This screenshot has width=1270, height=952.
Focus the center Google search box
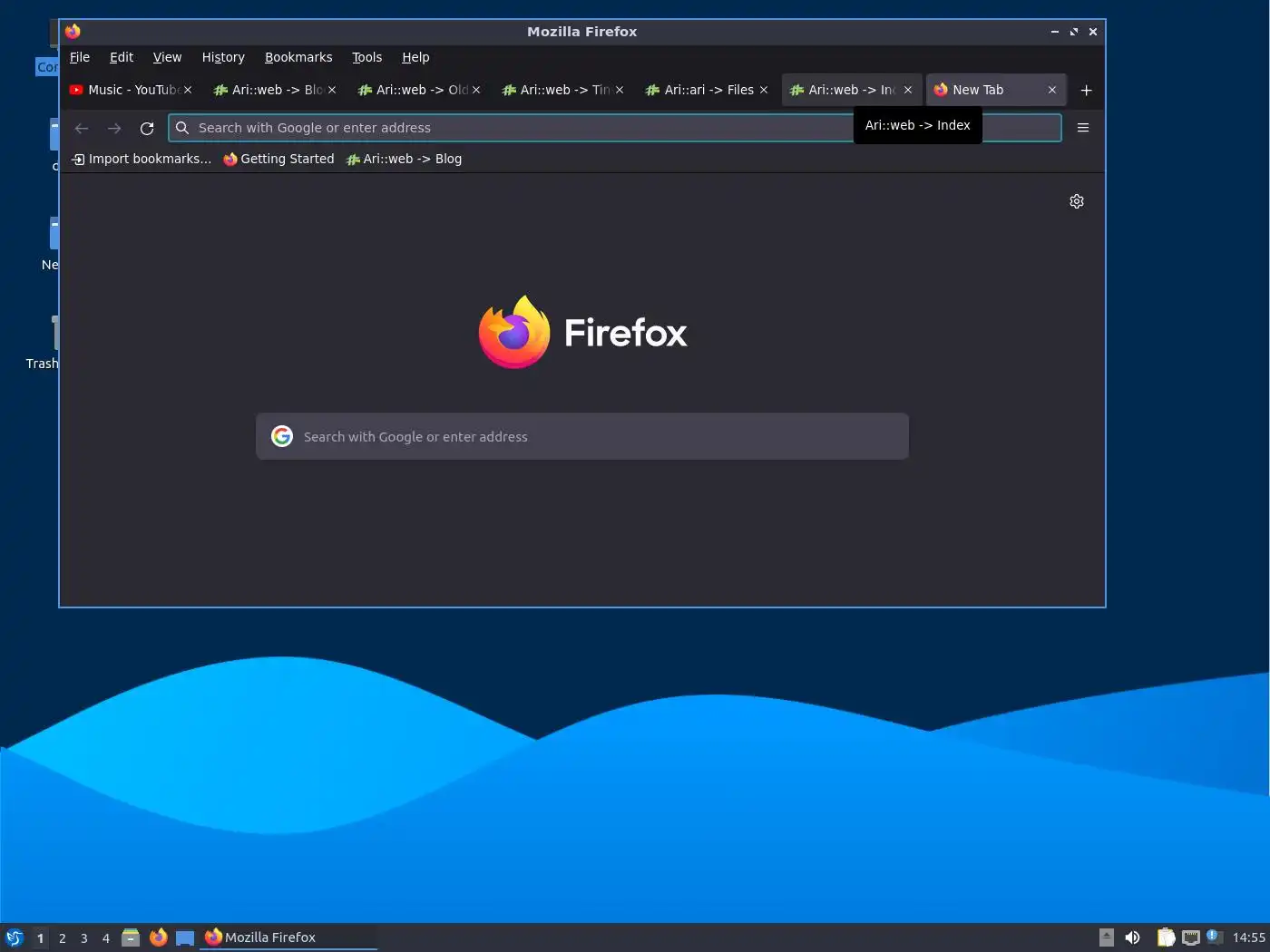pyautogui.click(x=582, y=436)
